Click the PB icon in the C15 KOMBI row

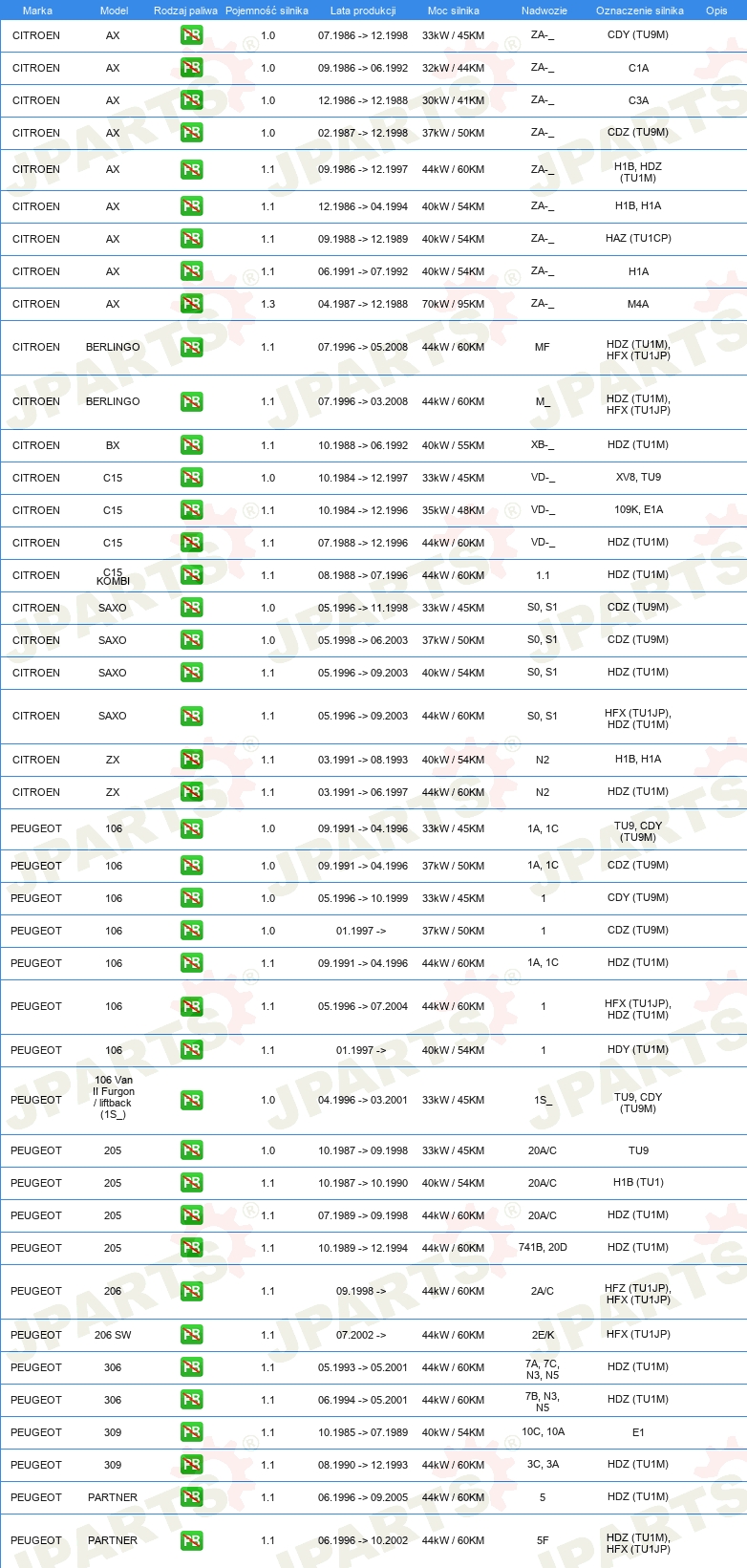[x=191, y=575]
